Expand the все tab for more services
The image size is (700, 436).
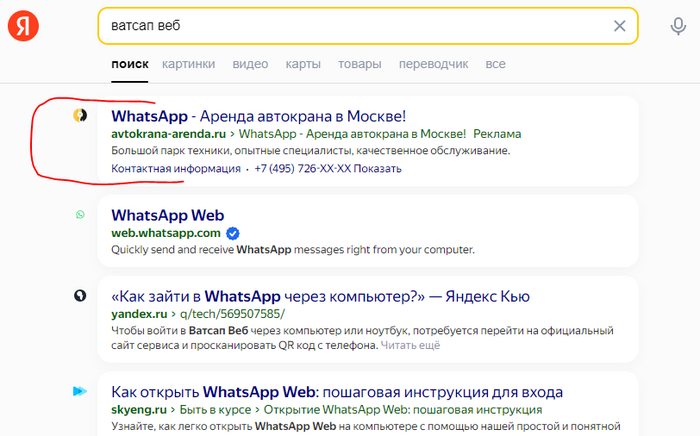click(x=495, y=64)
